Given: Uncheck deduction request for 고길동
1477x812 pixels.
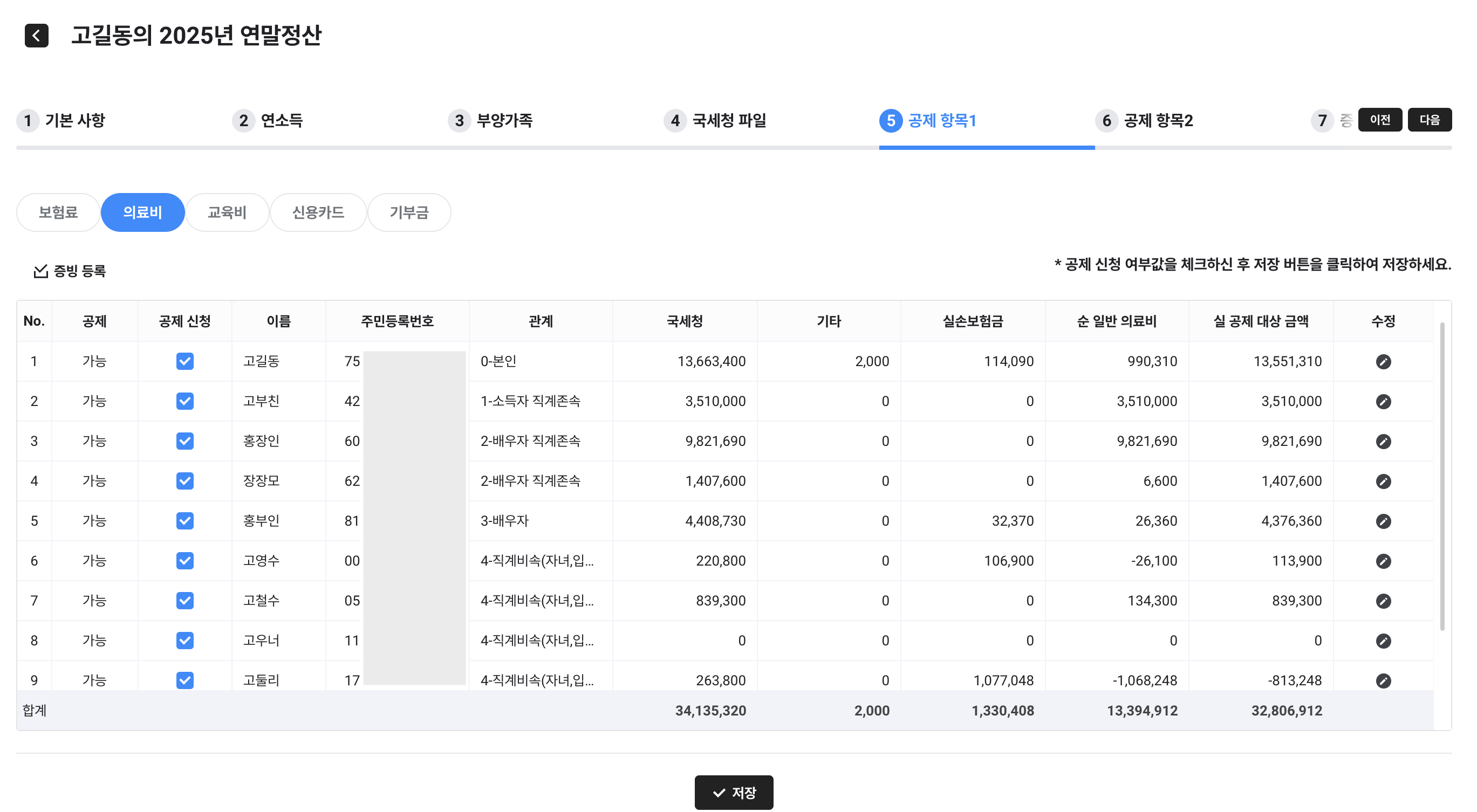Looking at the screenshot, I should click(x=184, y=362).
